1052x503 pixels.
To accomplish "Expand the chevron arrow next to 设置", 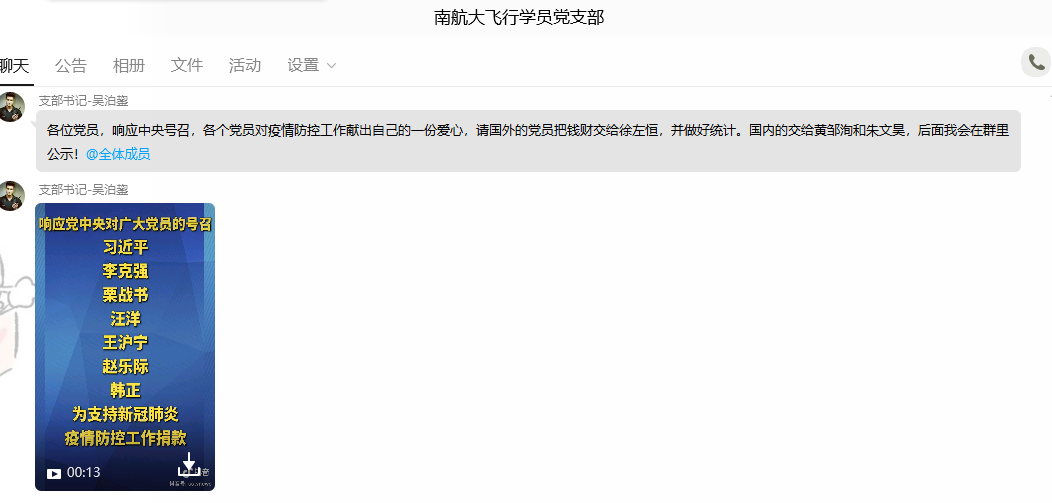I will (332, 66).
